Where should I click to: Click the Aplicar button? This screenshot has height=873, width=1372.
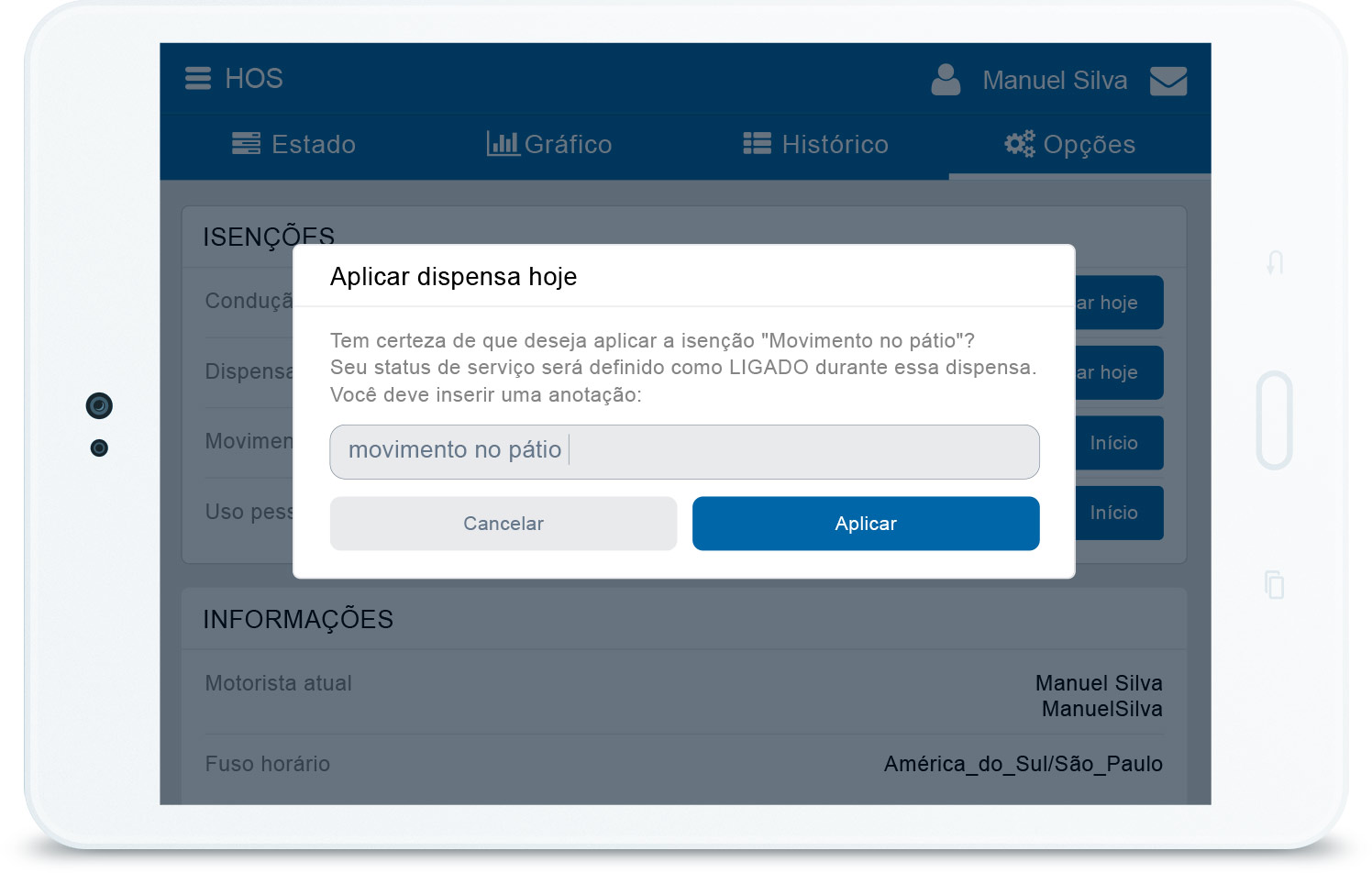point(865,524)
